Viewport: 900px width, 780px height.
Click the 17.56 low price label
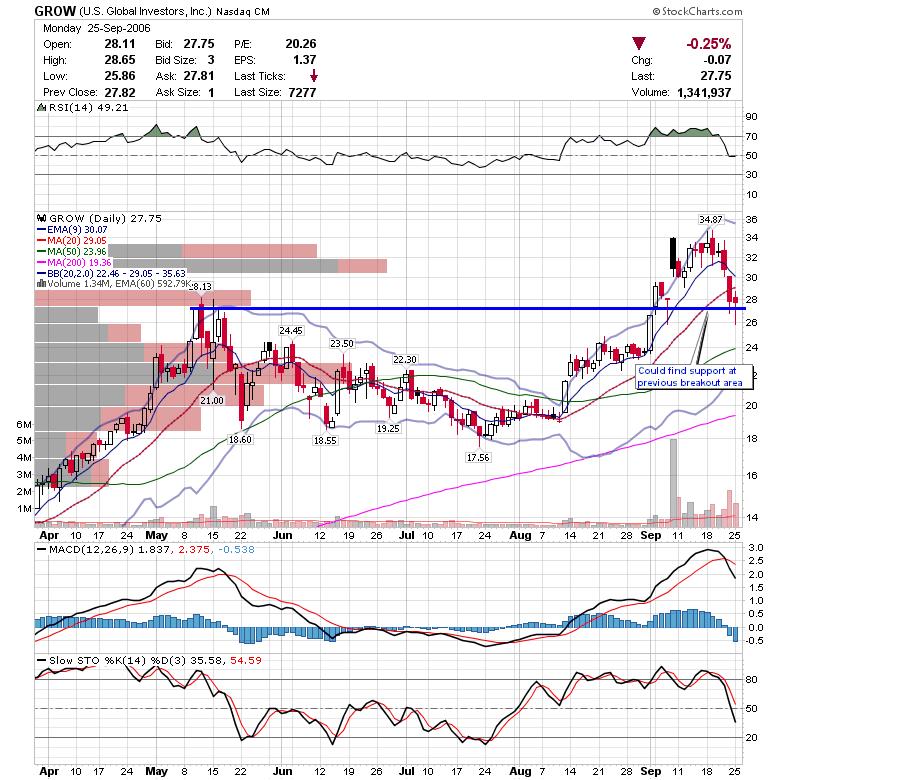click(x=478, y=457)
